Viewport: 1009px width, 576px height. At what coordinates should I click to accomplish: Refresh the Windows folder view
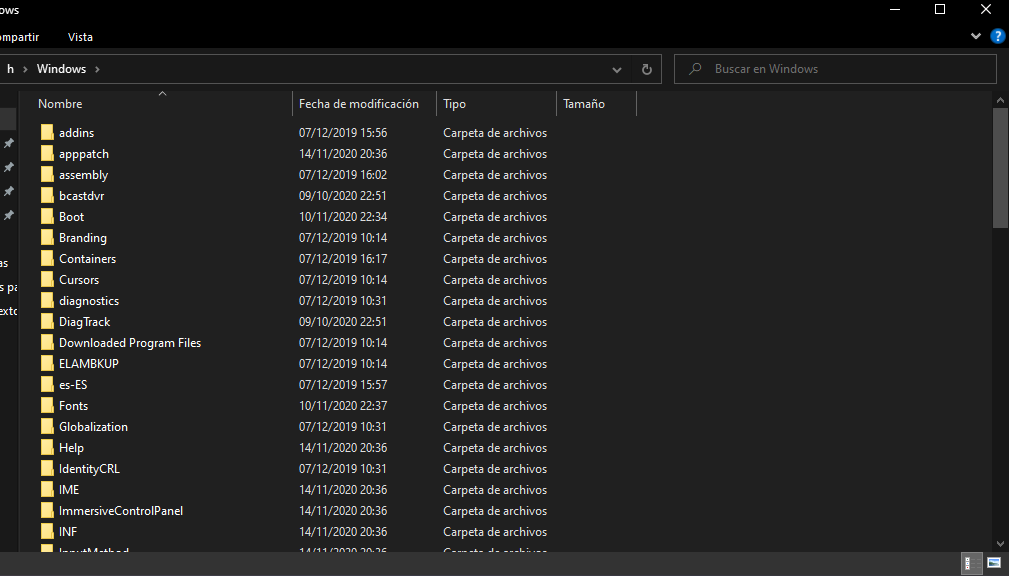[647, 70]
